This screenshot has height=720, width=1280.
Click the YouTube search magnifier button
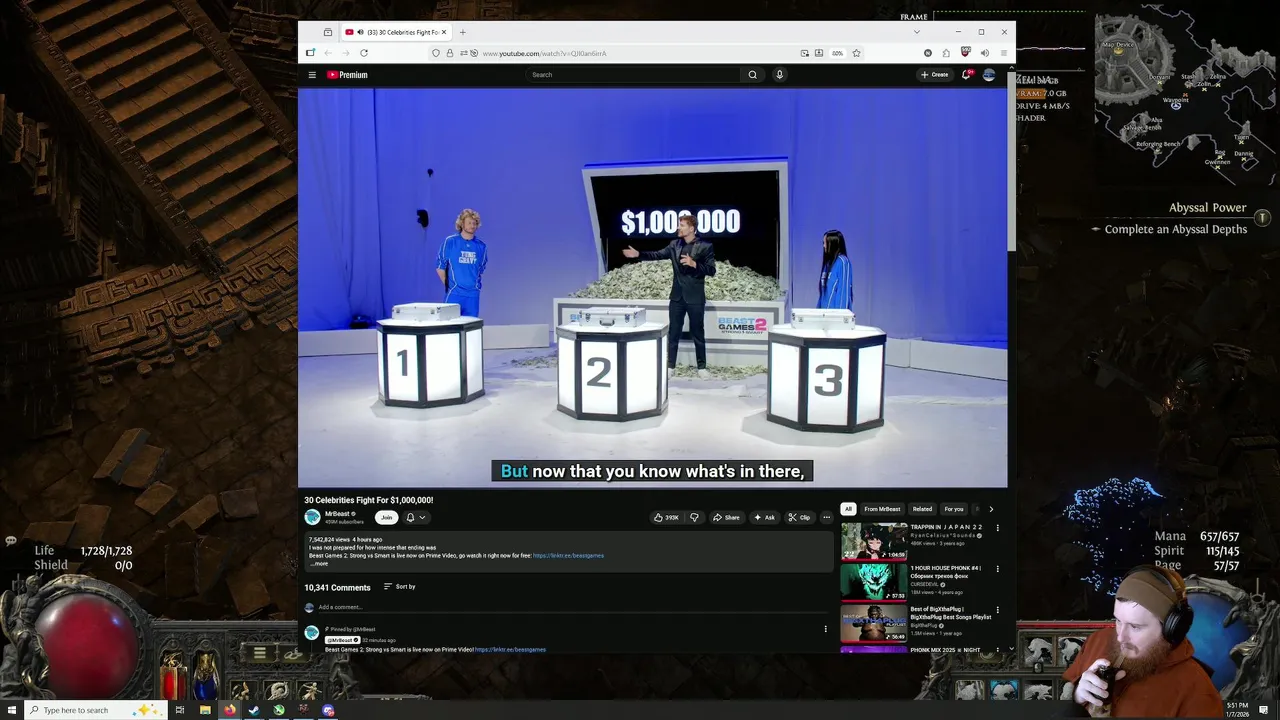753,75
